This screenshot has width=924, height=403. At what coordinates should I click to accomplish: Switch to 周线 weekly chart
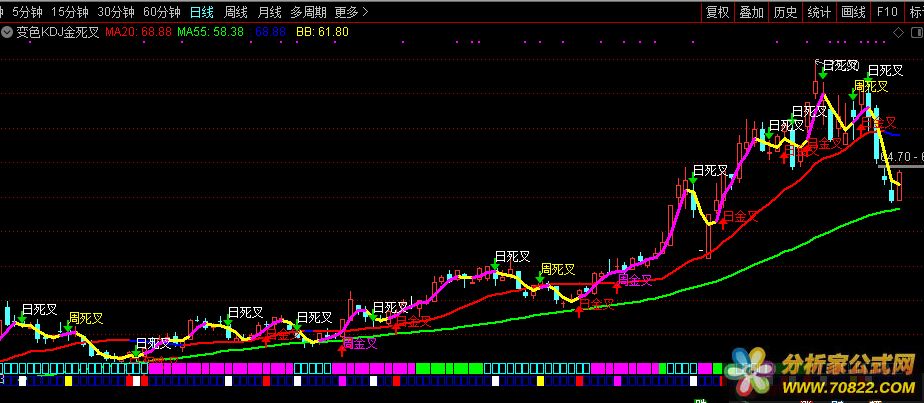(x=235, y=12)
